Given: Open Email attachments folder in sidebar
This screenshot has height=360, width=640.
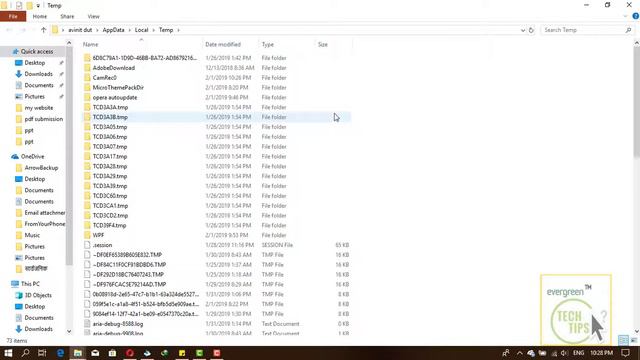Looking at the screenshot, I should coord(44,213).
